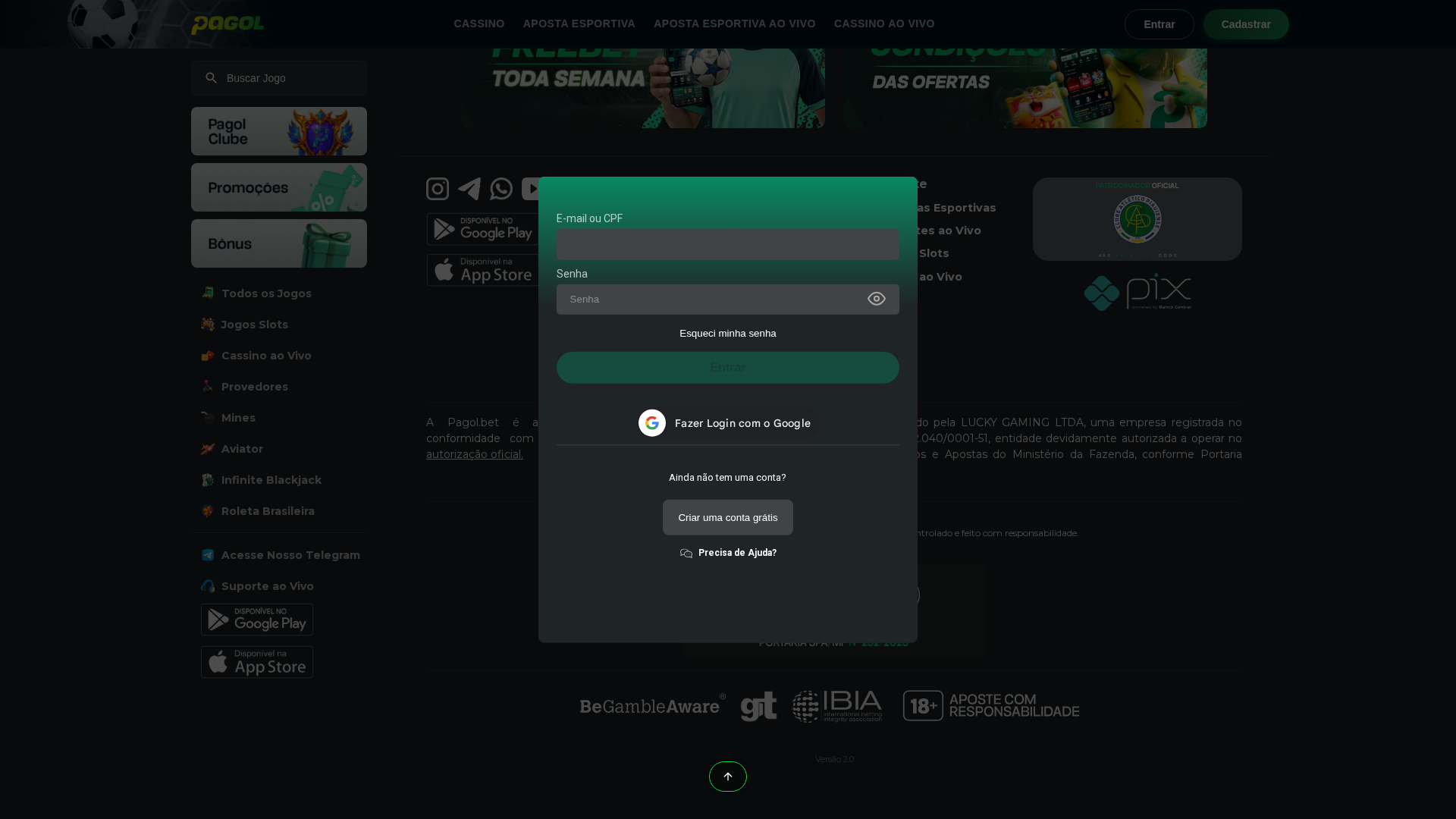Click Precisa de Ajuda? link
This screenshot has width=1456, height=819.
[737, 553]
